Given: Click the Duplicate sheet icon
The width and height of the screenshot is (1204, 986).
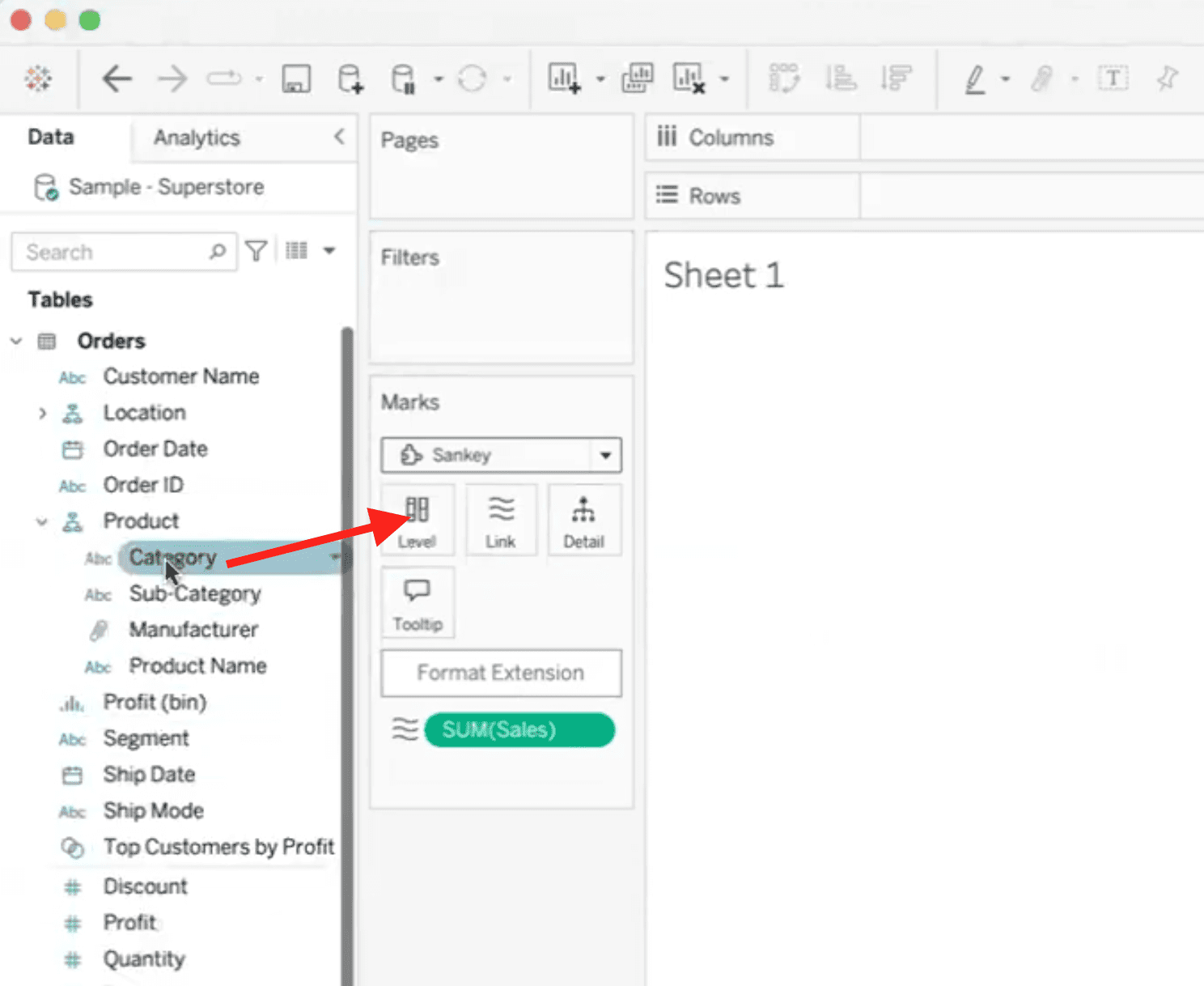Looking at the screenshot, I should tap(638, 79).
